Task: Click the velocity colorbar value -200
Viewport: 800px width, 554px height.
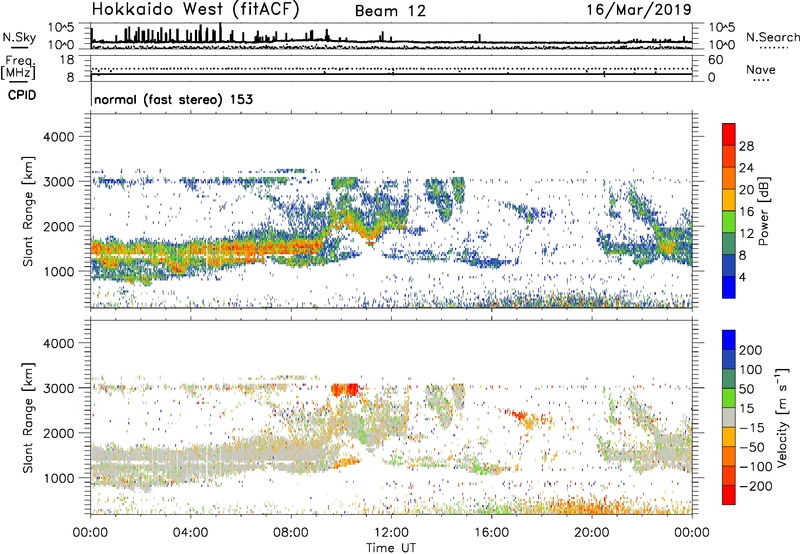Action: point(756,486)
